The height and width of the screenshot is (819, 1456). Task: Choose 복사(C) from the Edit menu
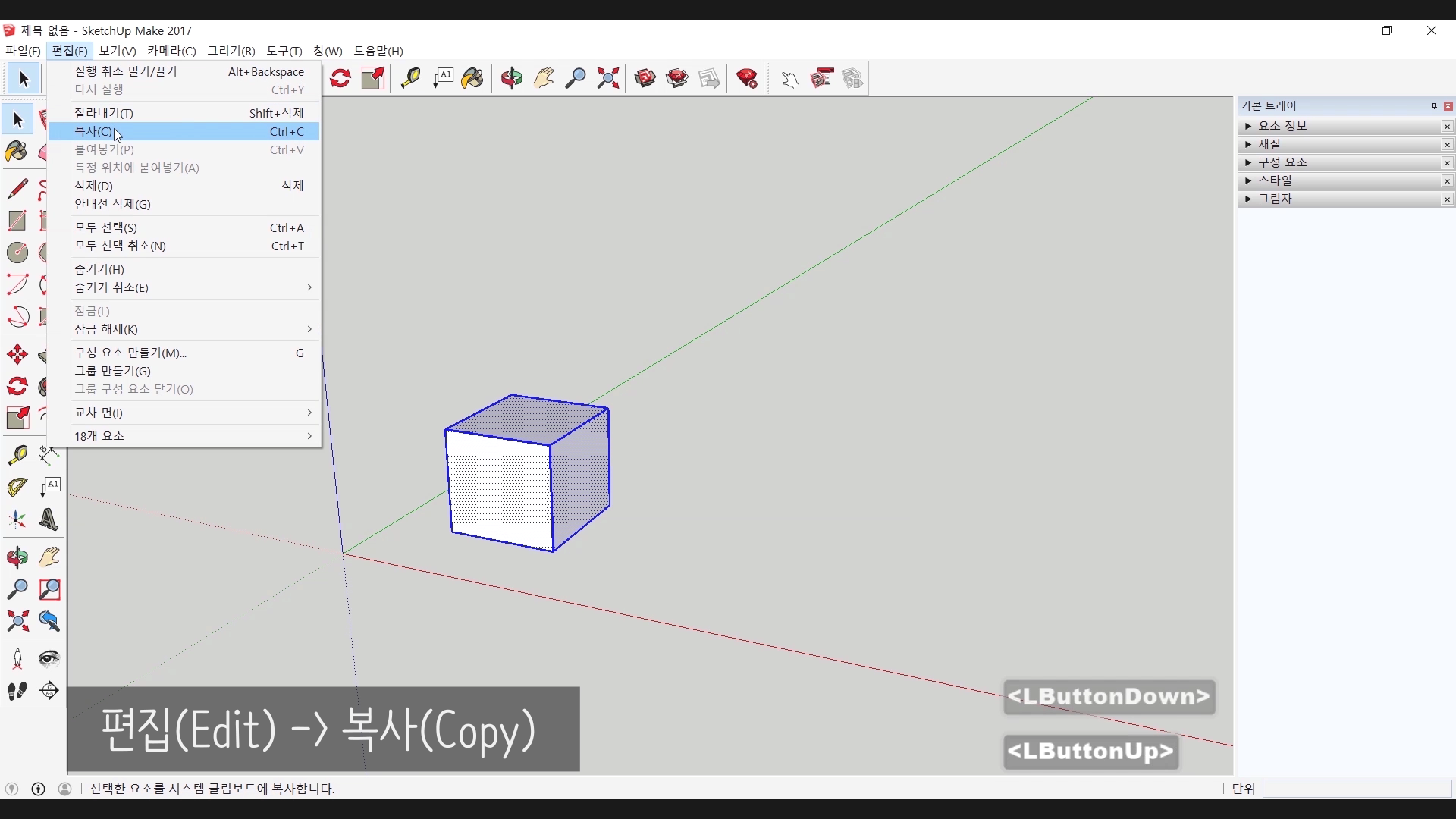[x=94, y=132]
